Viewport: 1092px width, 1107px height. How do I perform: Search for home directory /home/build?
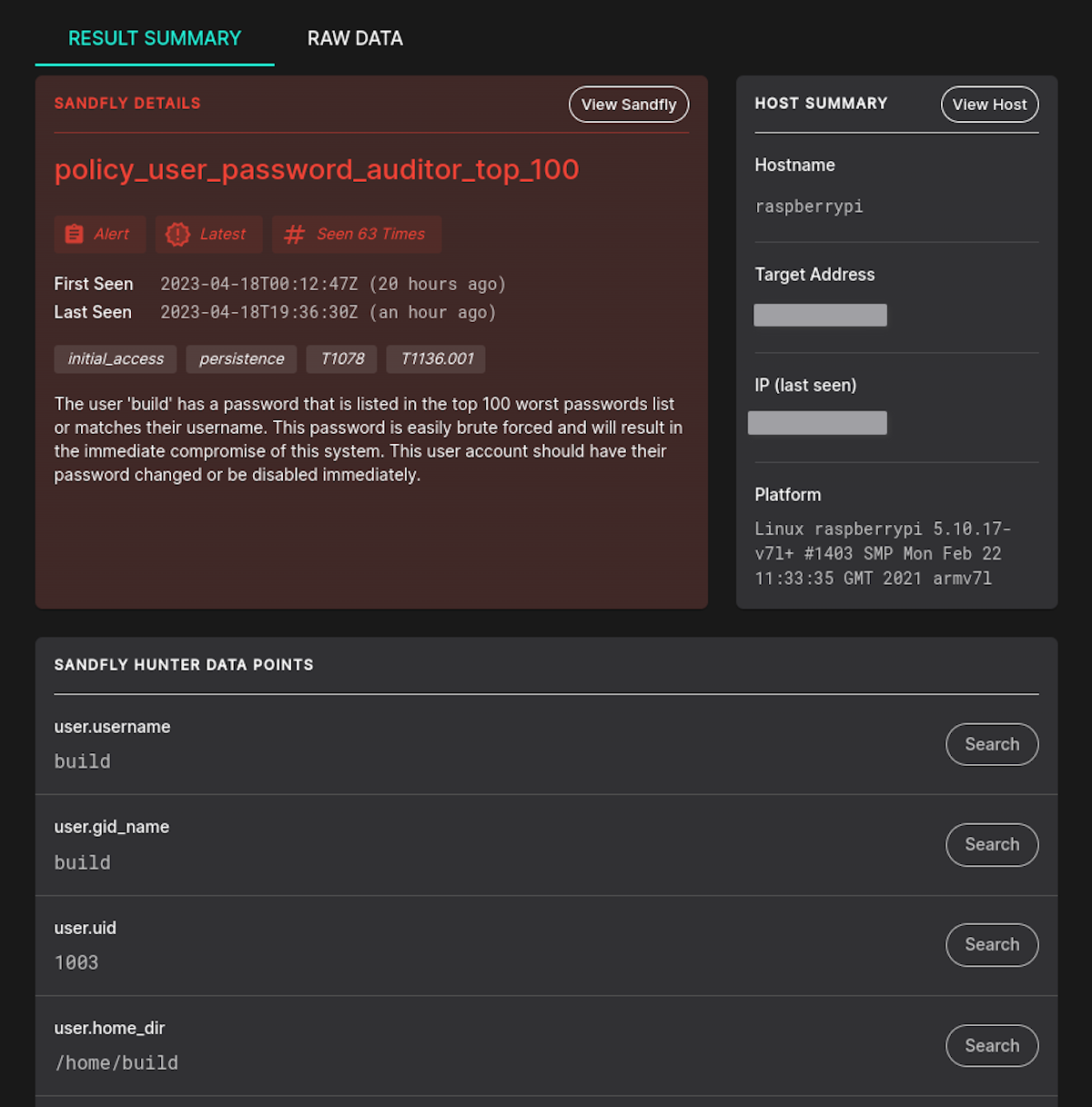coord(992,1045)
